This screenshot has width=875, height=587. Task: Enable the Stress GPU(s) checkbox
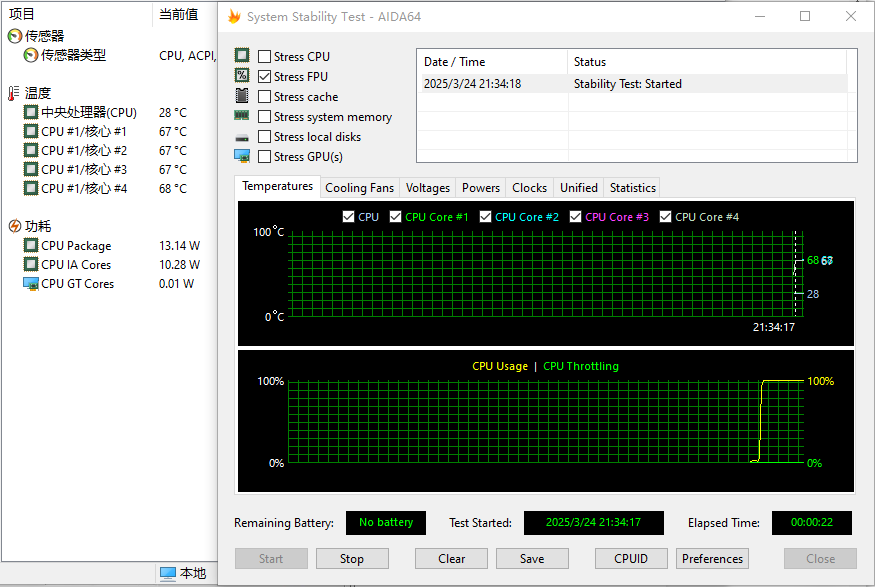[263, 156]
